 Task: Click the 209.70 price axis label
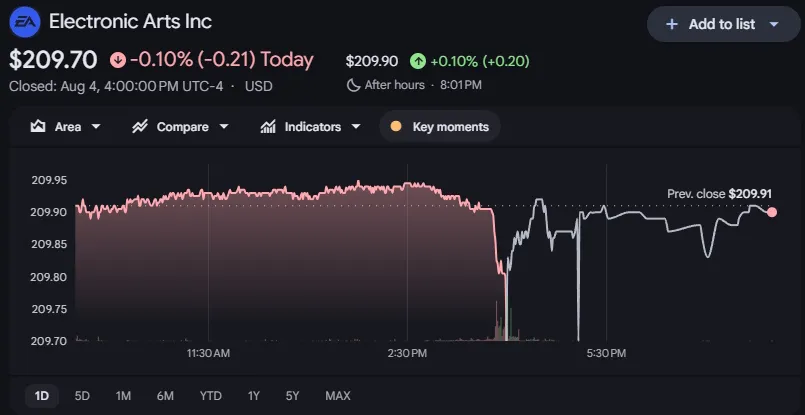point(49,341)
